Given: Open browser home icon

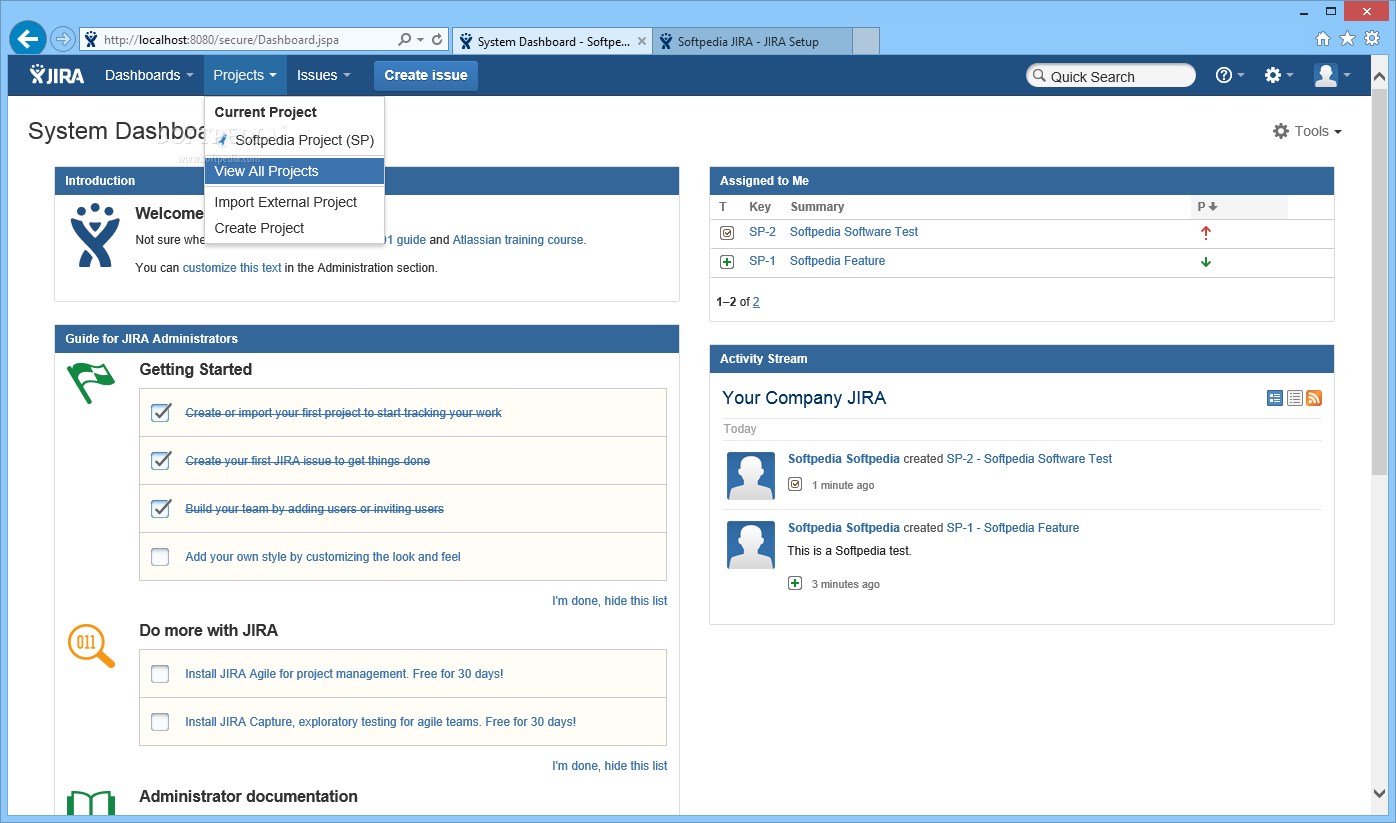Looking at the screenshot, I should [1323, 39].
